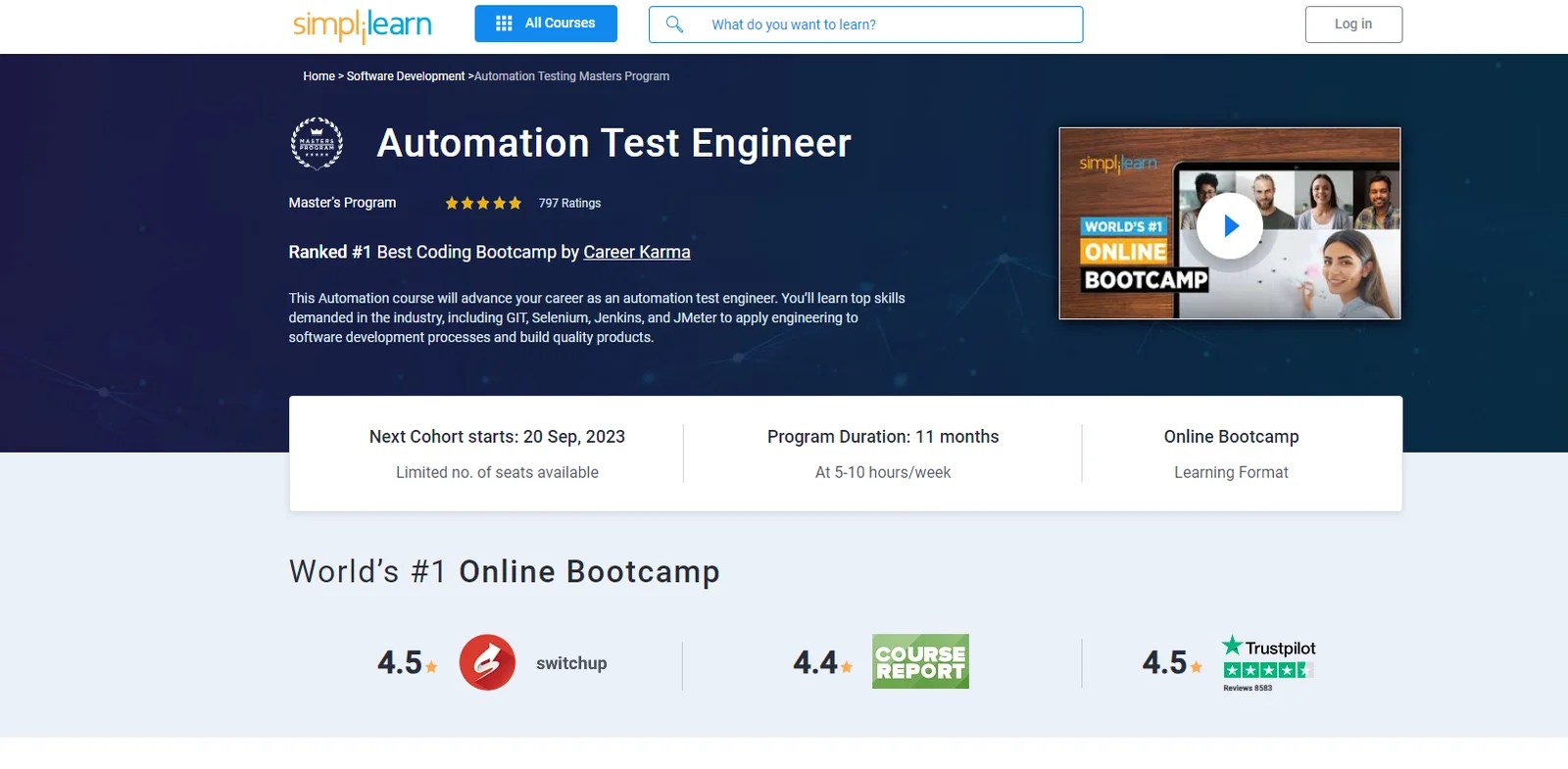The image size is (1568, 769).
Task: Click 'Reviews 8583' under Trustpilot
Action: point(1248,688)
